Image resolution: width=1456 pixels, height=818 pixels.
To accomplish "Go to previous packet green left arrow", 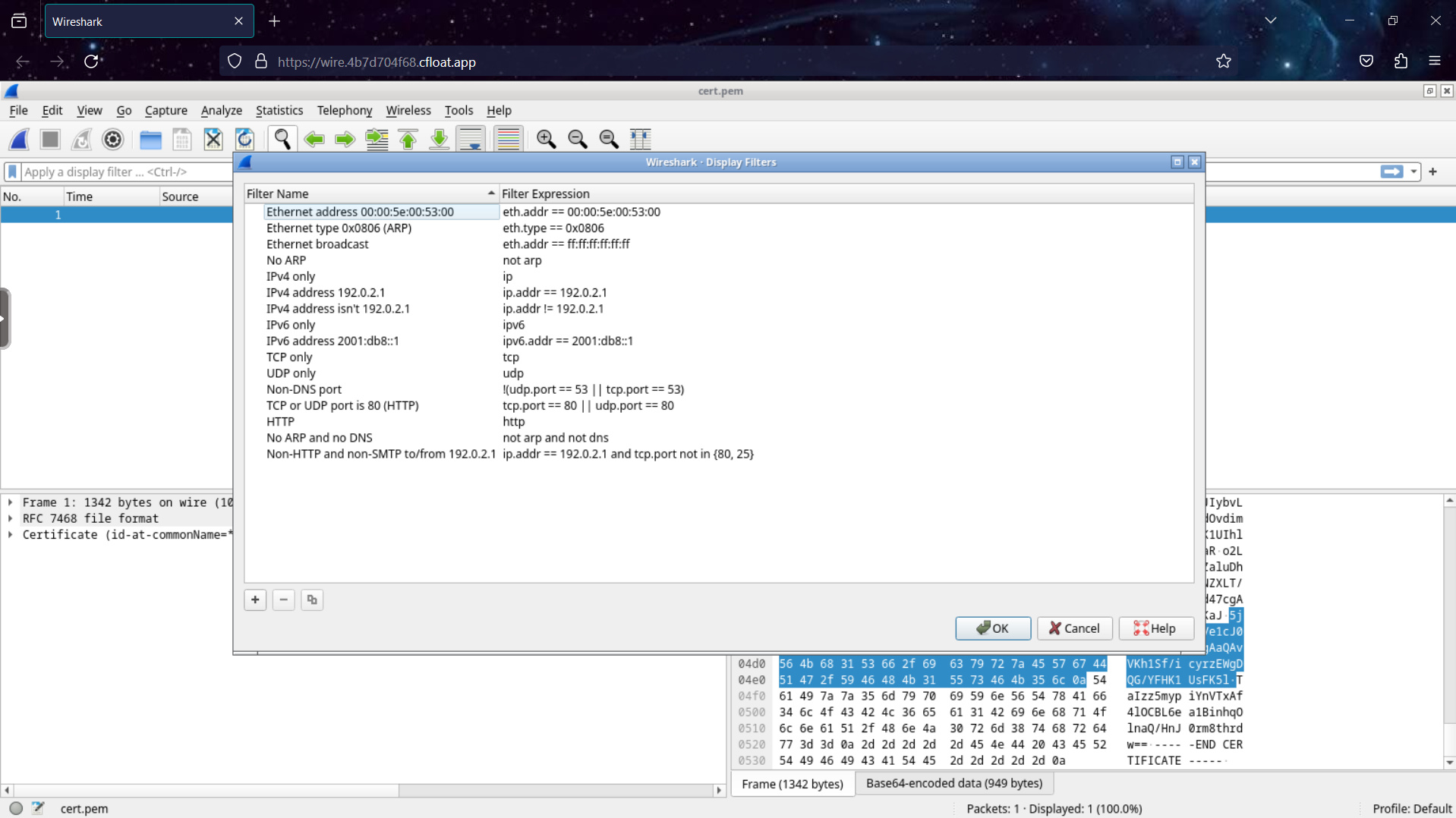I will pyautogui.click(x=314, y=139).
